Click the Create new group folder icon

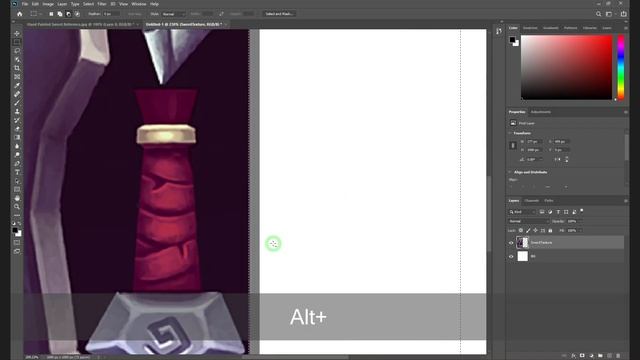600,356
